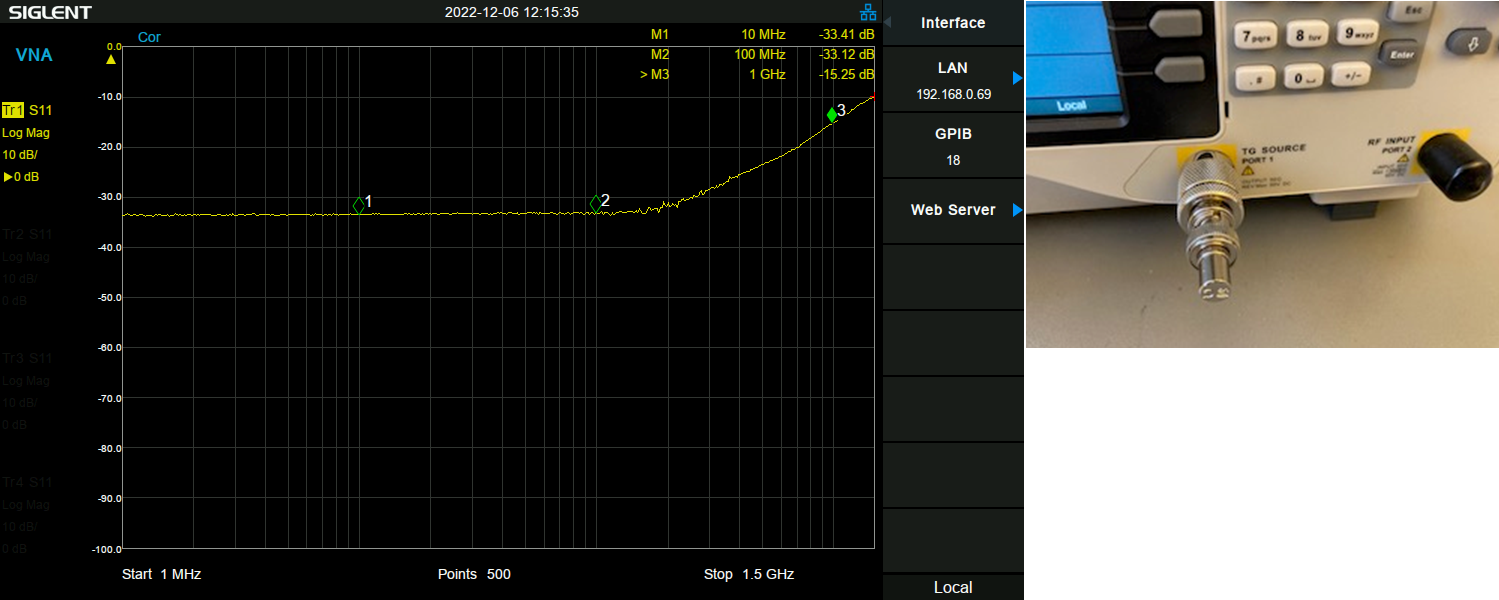Click the LAN IP address 192.168.0.69
The width and height of the screenshot is (1499, 600).
coord(953,95)
